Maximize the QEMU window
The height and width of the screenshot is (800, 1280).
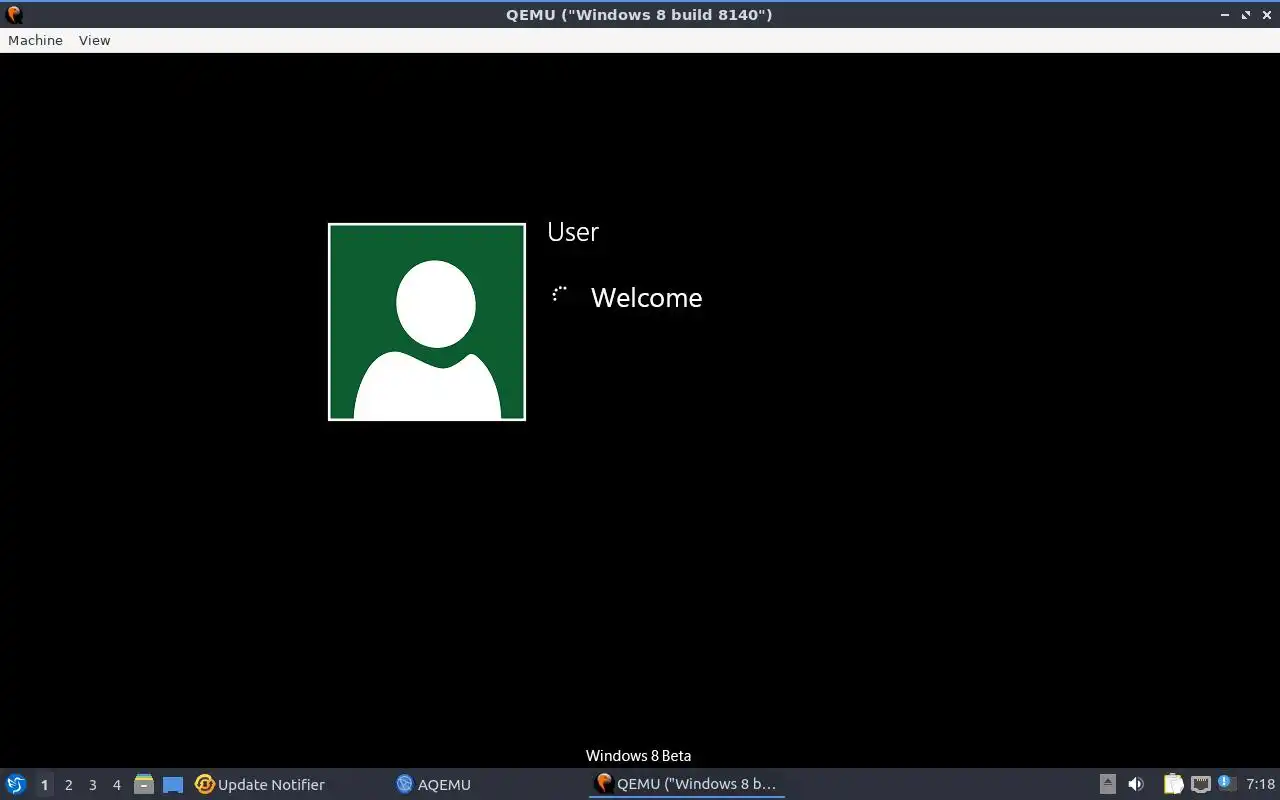1246,15
